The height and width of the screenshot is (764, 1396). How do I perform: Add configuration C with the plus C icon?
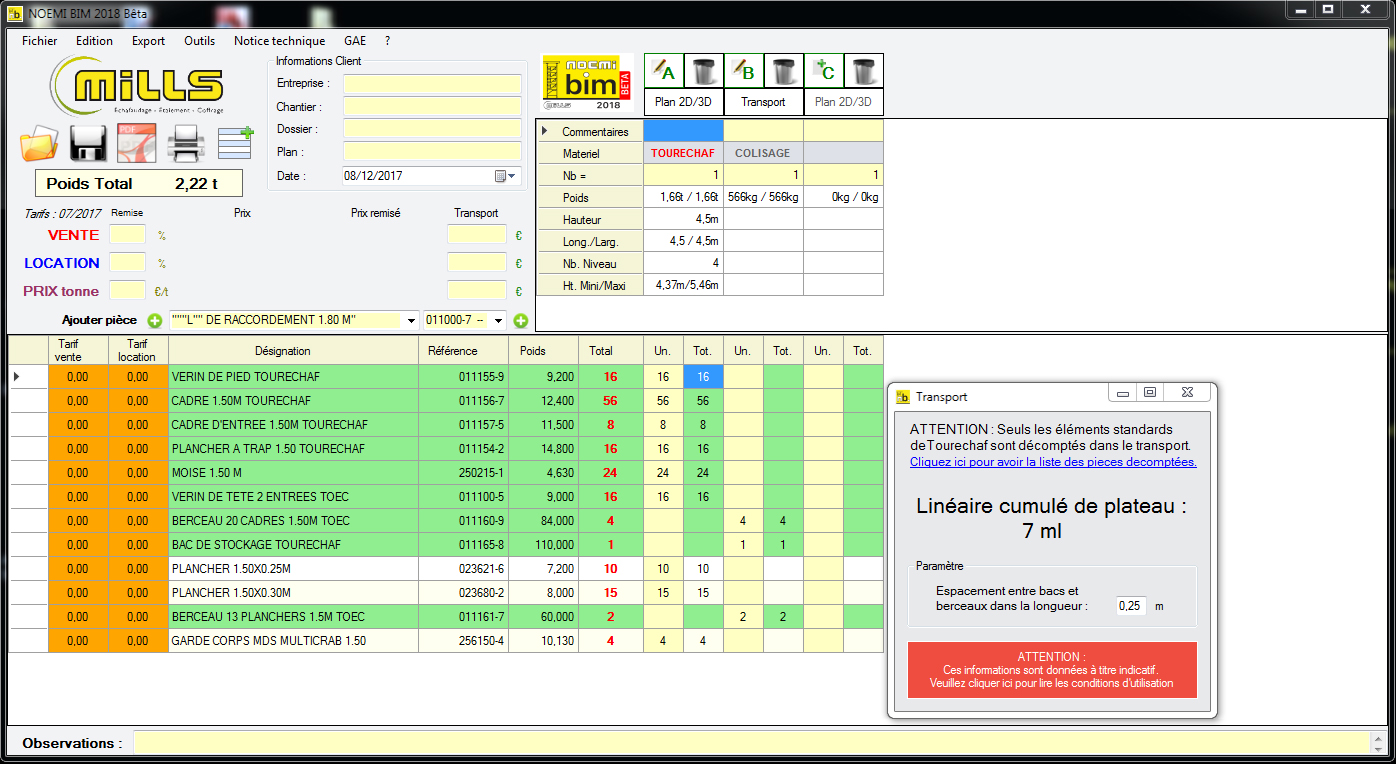click(824, 71)
